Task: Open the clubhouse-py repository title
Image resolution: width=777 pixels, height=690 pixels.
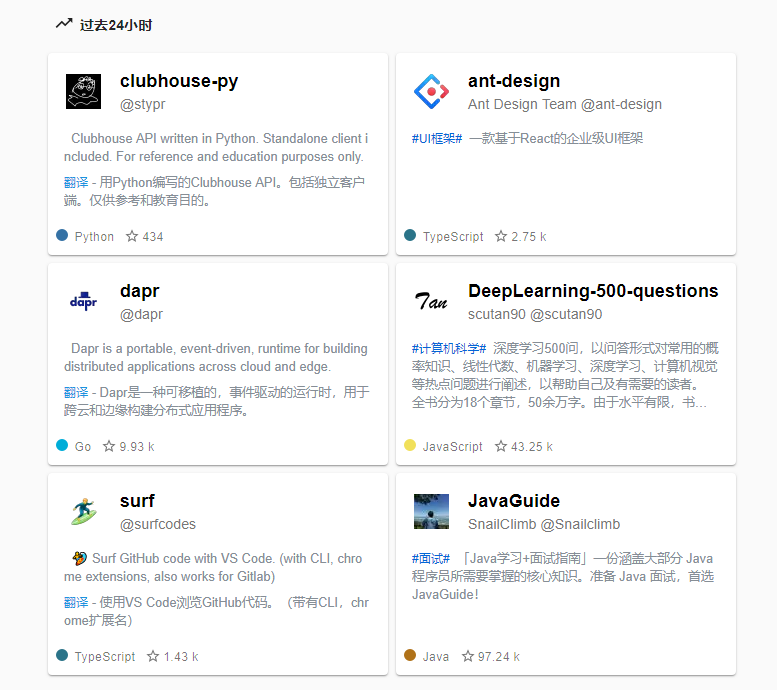Action: [x=179, y=81]
